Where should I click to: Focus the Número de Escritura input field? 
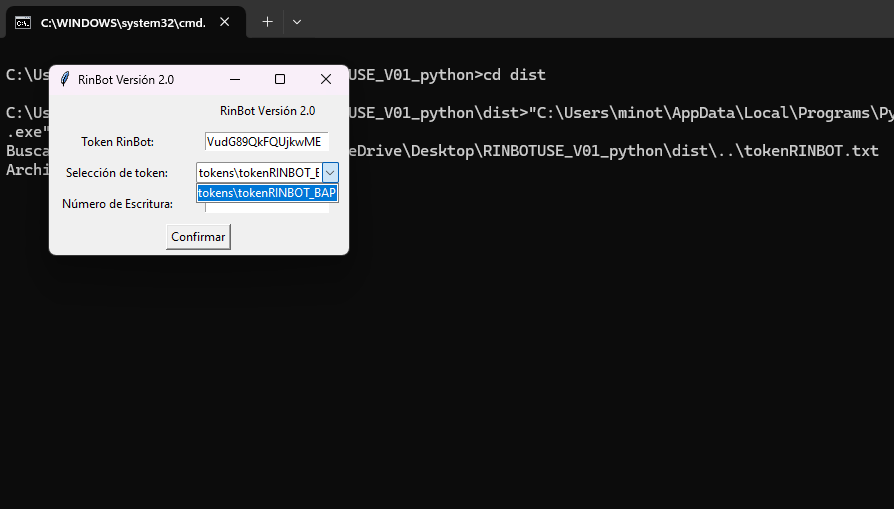pyautogui.click(x=267, y=207)
